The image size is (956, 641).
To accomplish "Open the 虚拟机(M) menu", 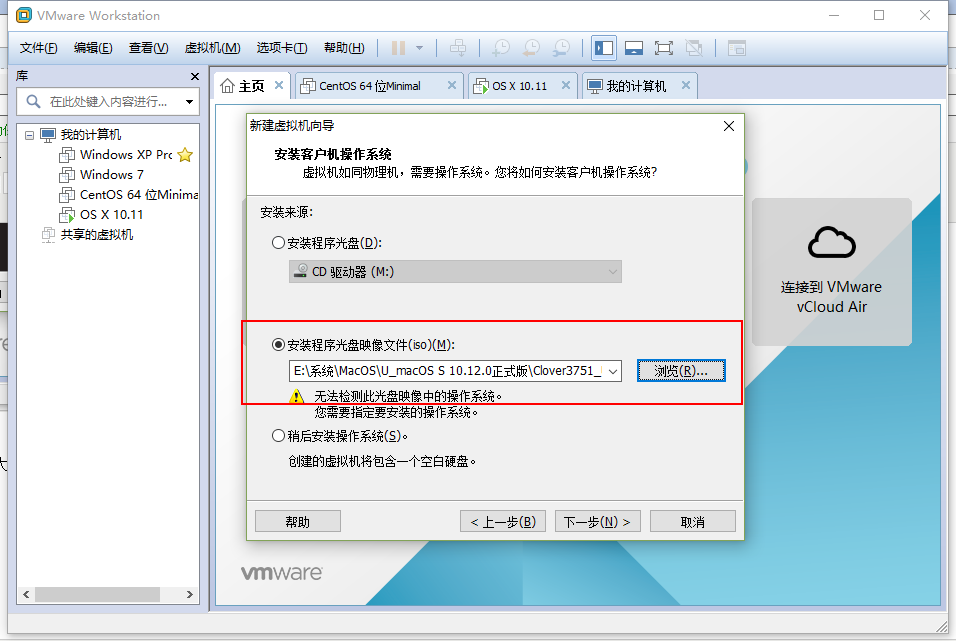I will point(212,48).
